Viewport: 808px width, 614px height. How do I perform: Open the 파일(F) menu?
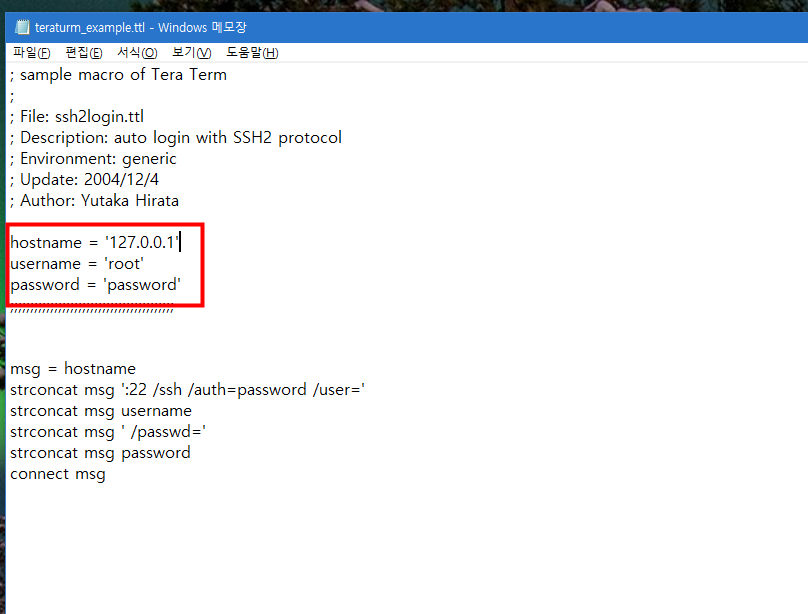tap(31, 53)
